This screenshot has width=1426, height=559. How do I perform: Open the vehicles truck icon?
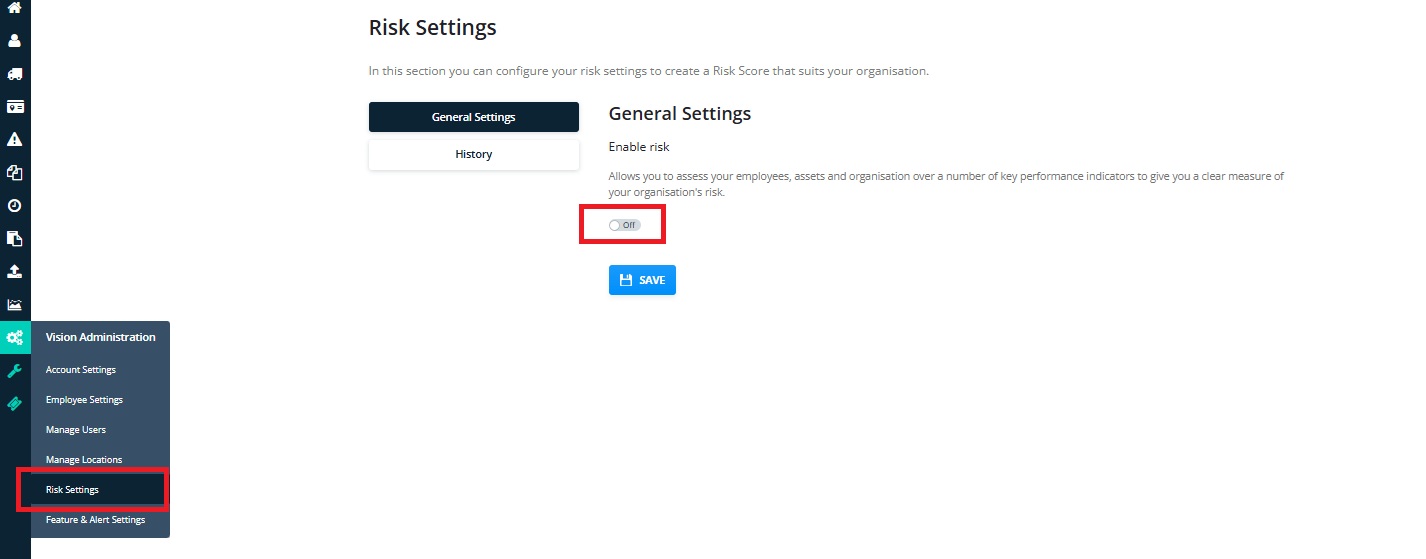(15, 74)
